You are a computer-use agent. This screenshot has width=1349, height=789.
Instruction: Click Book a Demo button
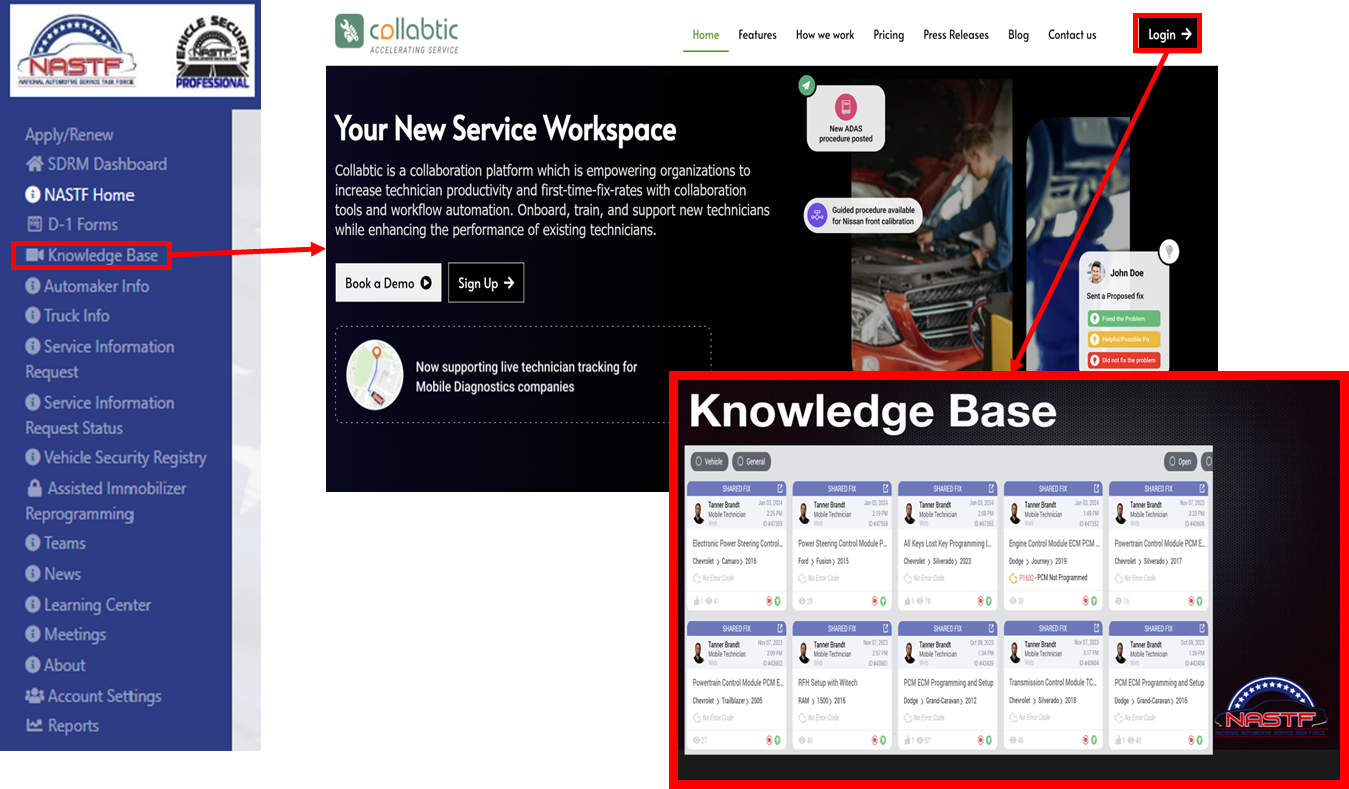point(388,283)
